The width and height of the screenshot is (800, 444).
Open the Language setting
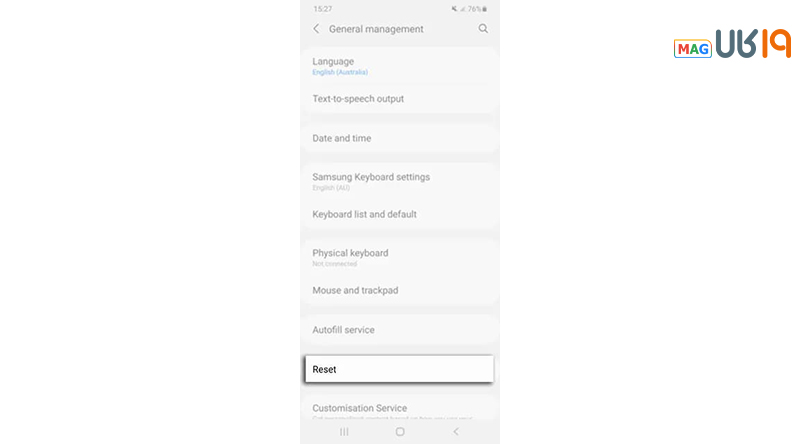[333, 61]
